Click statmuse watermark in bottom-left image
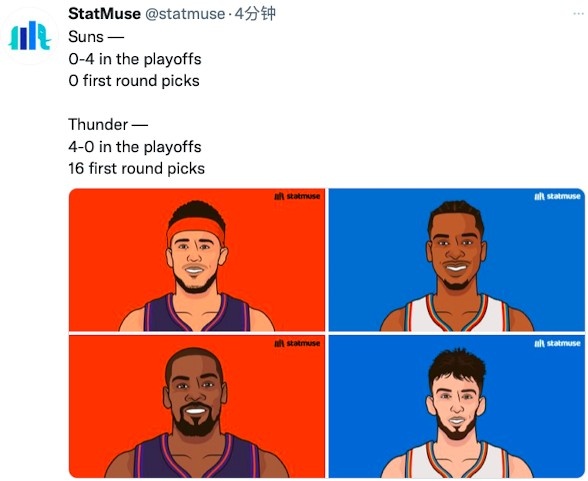Image resolution: width=588 pixels, height=481 pixels. click(x=297, y=343)
